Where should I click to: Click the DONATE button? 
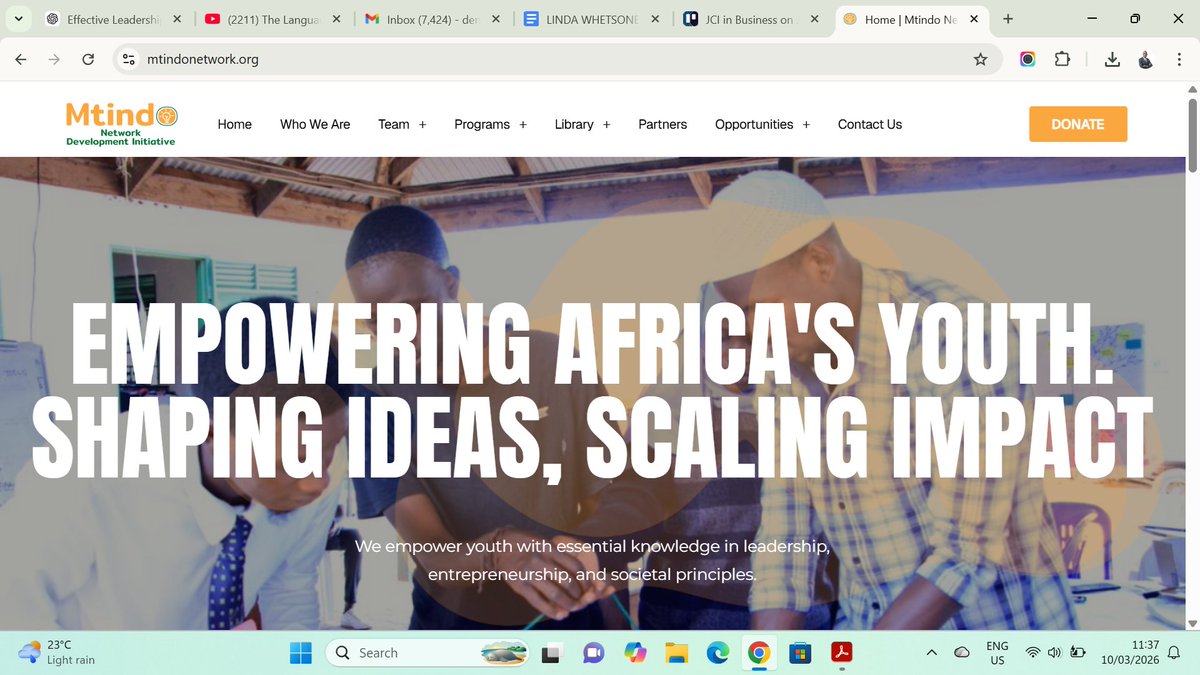click(1078, 124)
